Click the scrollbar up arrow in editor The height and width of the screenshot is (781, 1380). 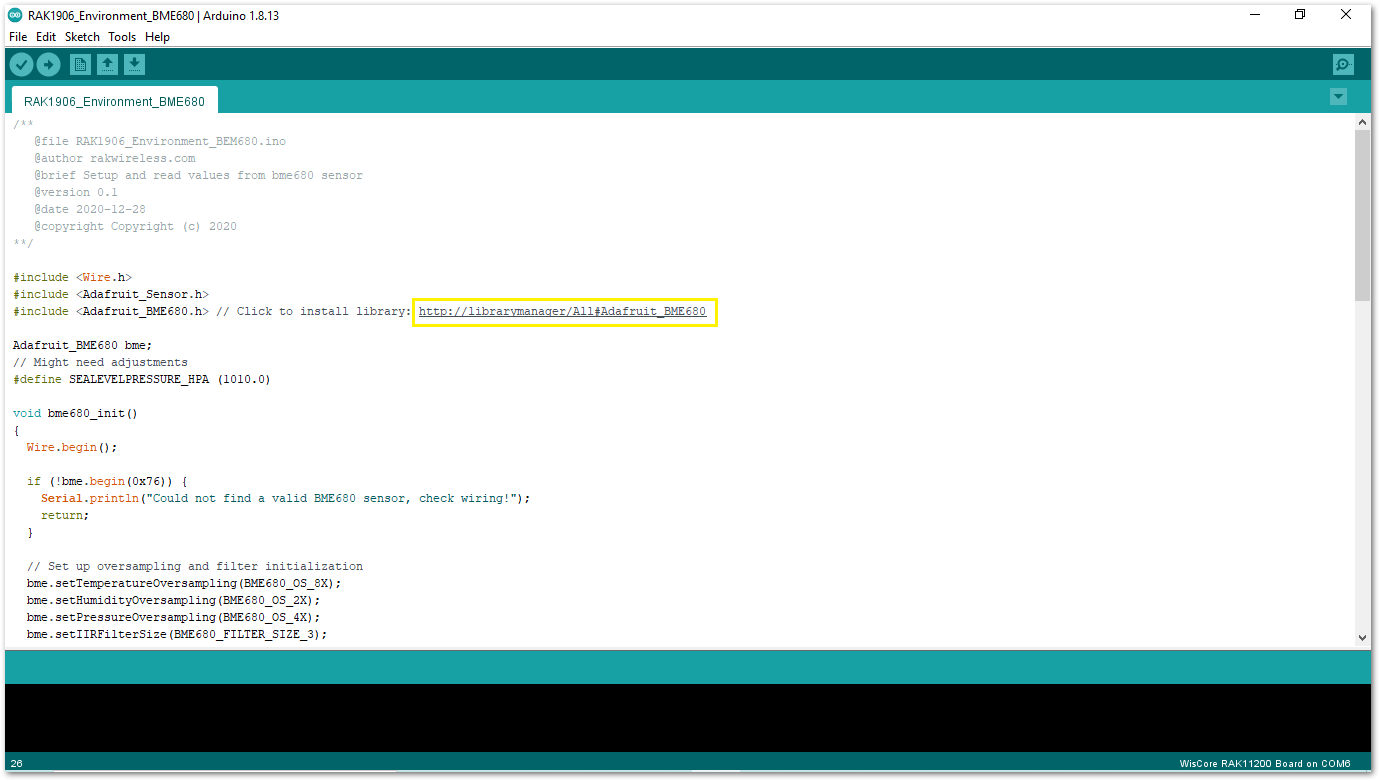coord(1362,122)
